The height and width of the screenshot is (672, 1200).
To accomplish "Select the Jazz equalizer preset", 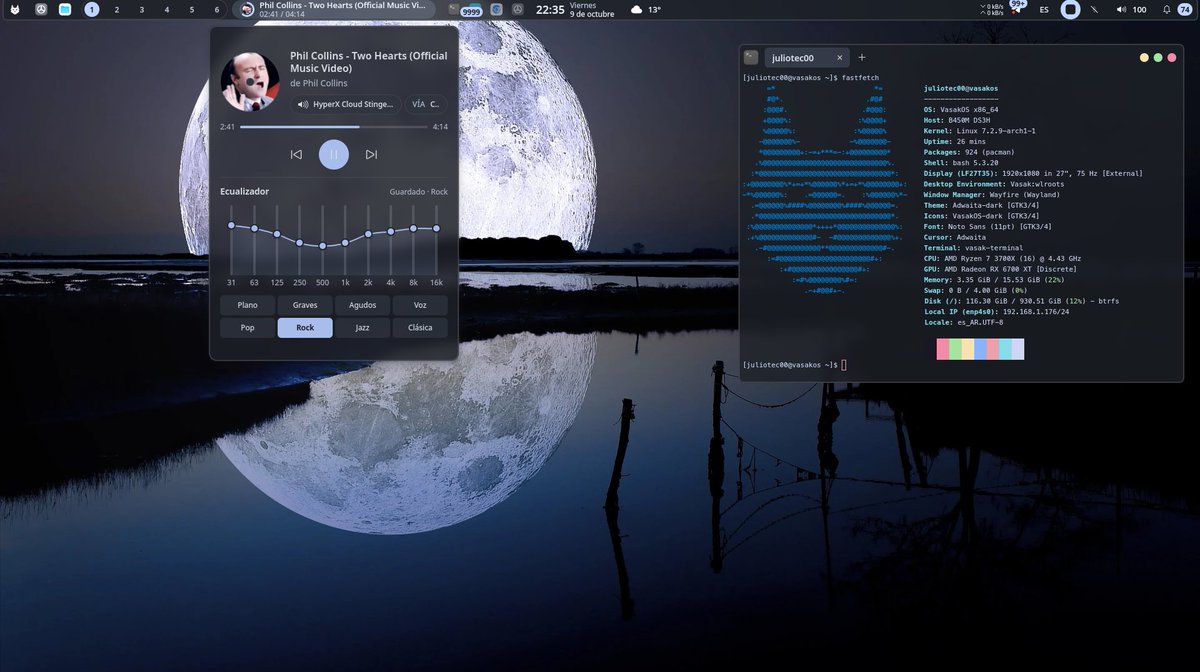I will point(362,328).
